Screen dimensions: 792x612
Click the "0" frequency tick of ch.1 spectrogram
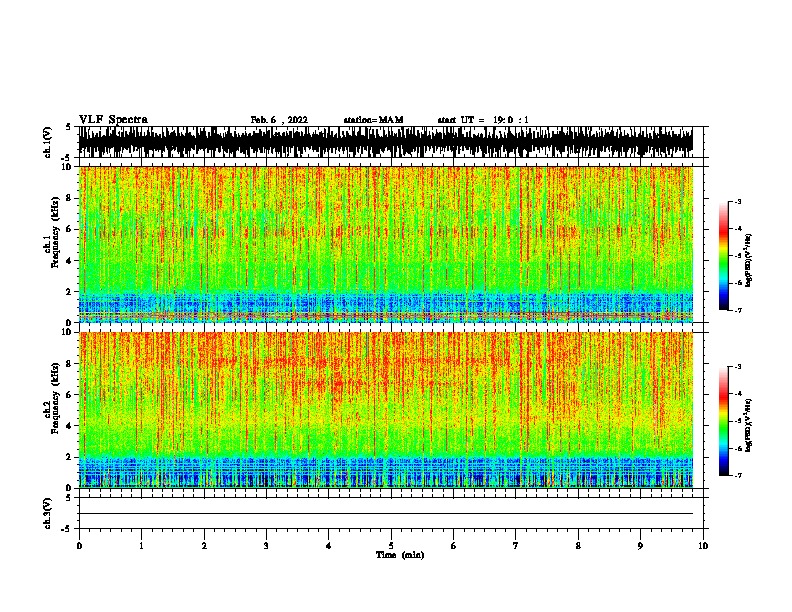[x=69, y=322]
